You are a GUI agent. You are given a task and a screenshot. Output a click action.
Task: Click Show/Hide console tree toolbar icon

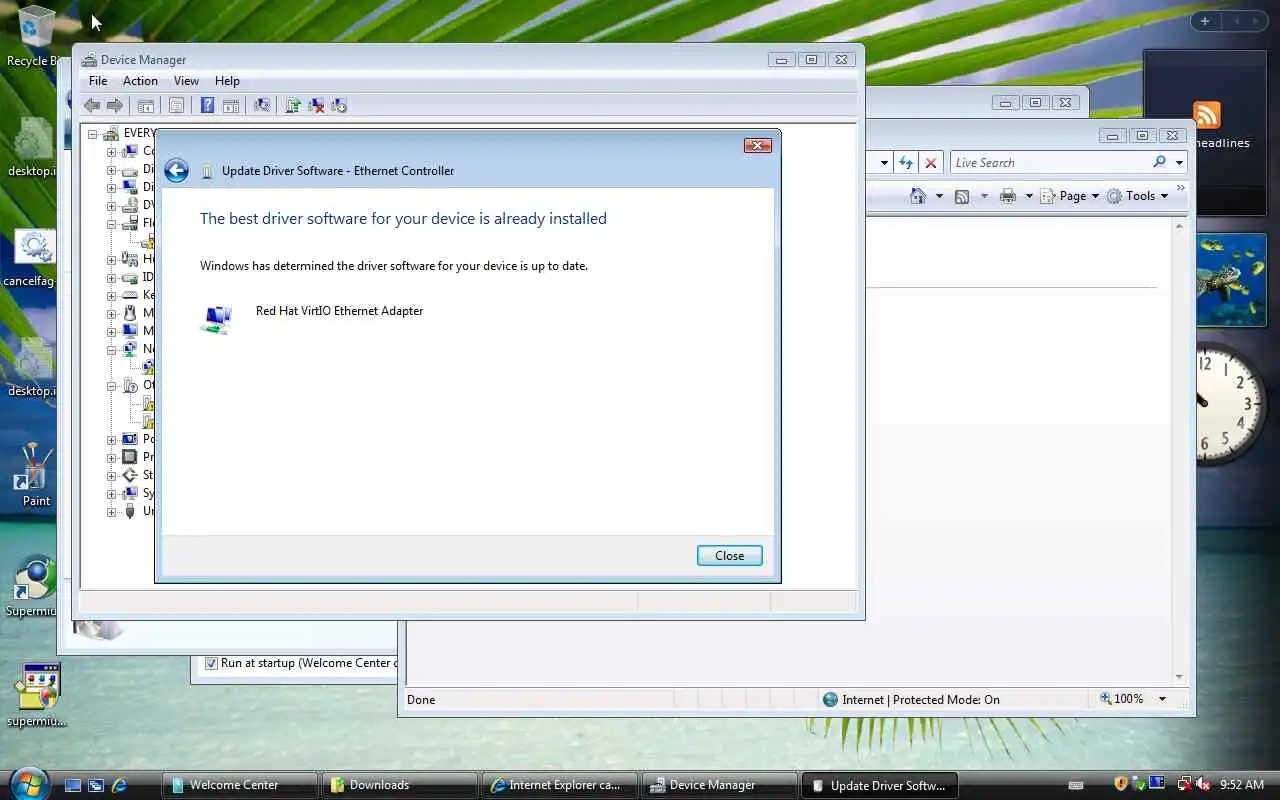[146, 105]
